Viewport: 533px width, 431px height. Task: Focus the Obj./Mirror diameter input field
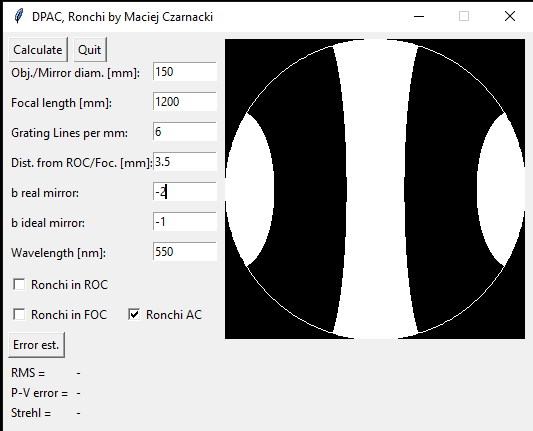(185, 72)
